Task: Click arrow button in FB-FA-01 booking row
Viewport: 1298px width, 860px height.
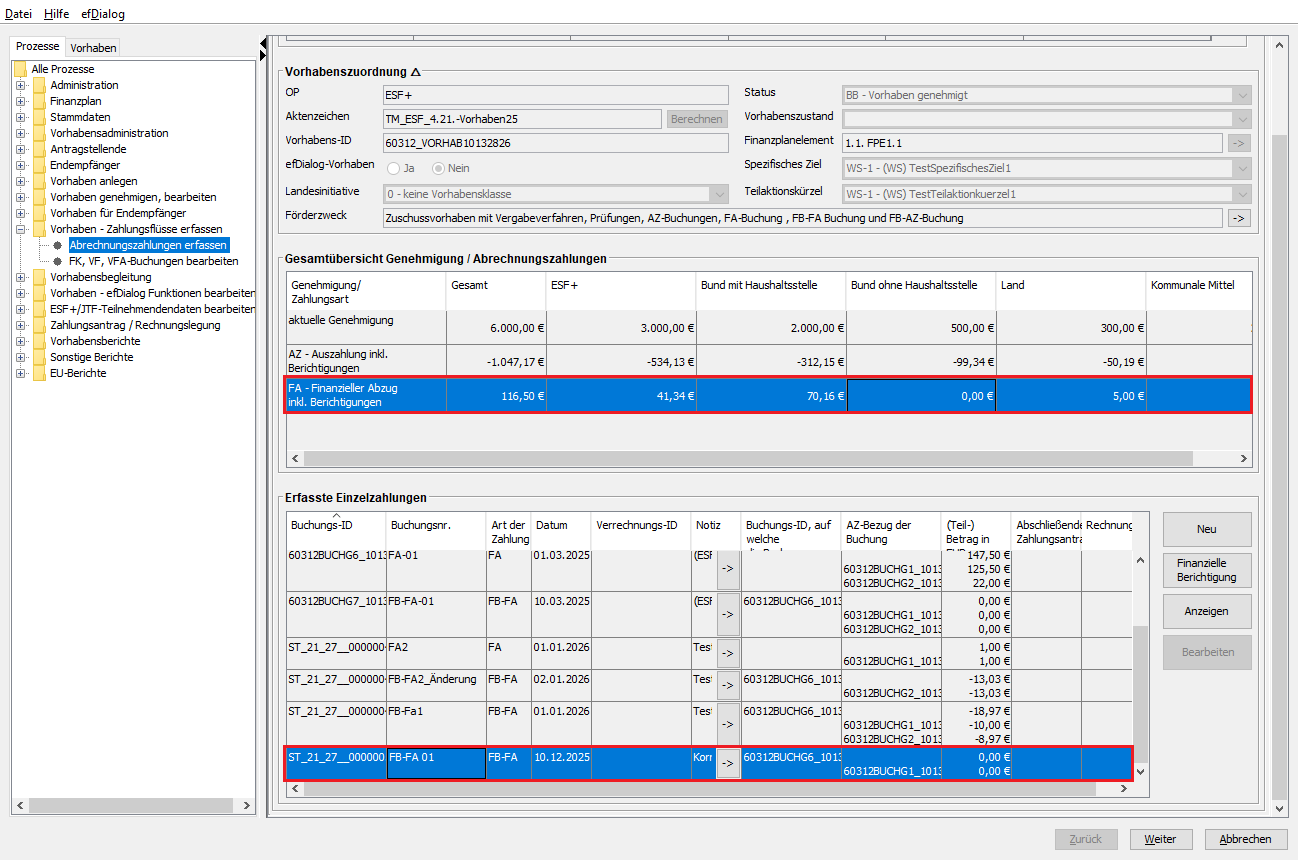Action: click(x=727, y=613)
